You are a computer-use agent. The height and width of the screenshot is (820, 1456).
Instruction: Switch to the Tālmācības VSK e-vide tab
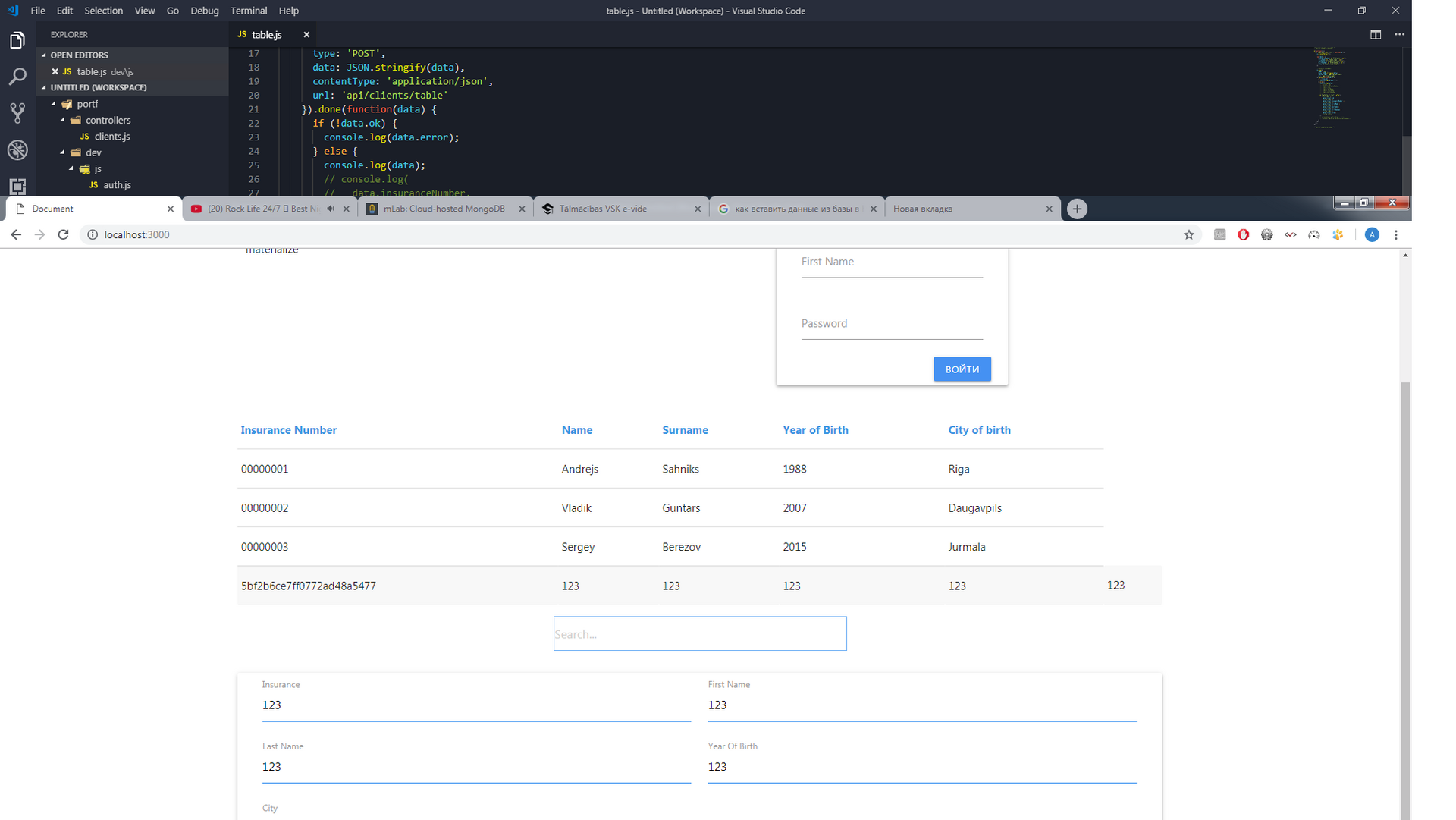[x=603, y=209]
